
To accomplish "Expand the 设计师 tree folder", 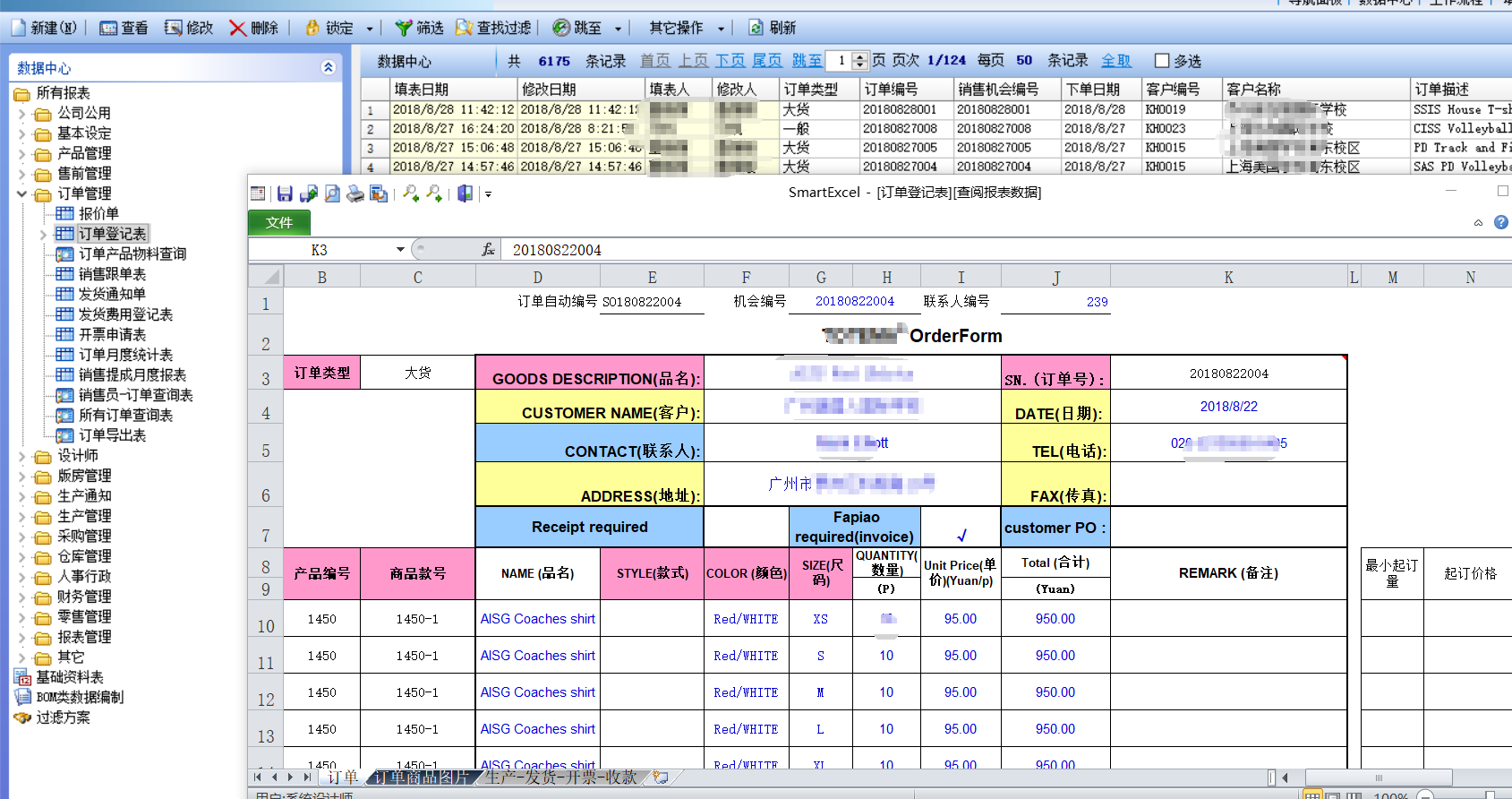I will 22,456.
